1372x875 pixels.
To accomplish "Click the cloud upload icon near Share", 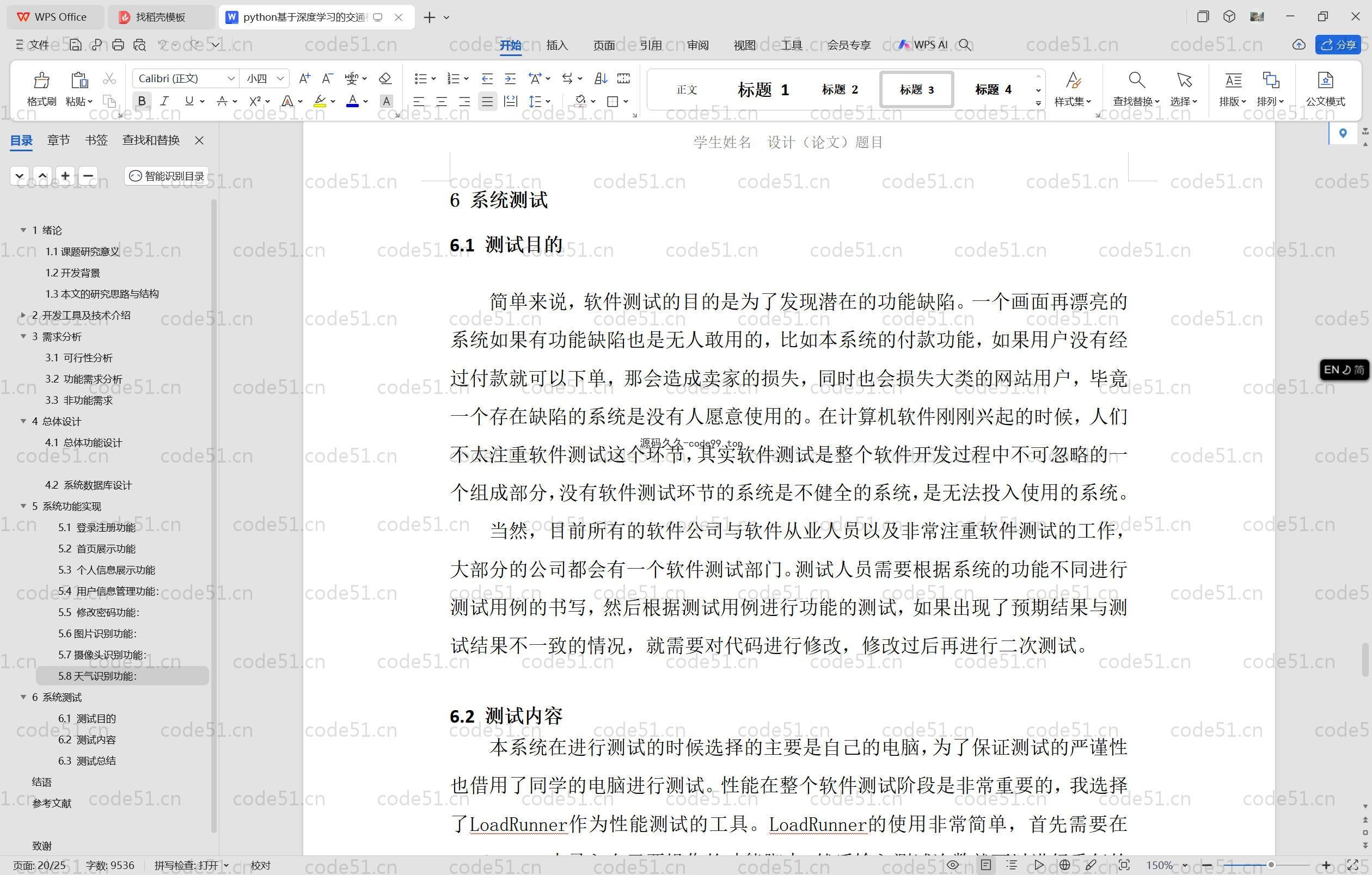I will [x=1298, y=45].
